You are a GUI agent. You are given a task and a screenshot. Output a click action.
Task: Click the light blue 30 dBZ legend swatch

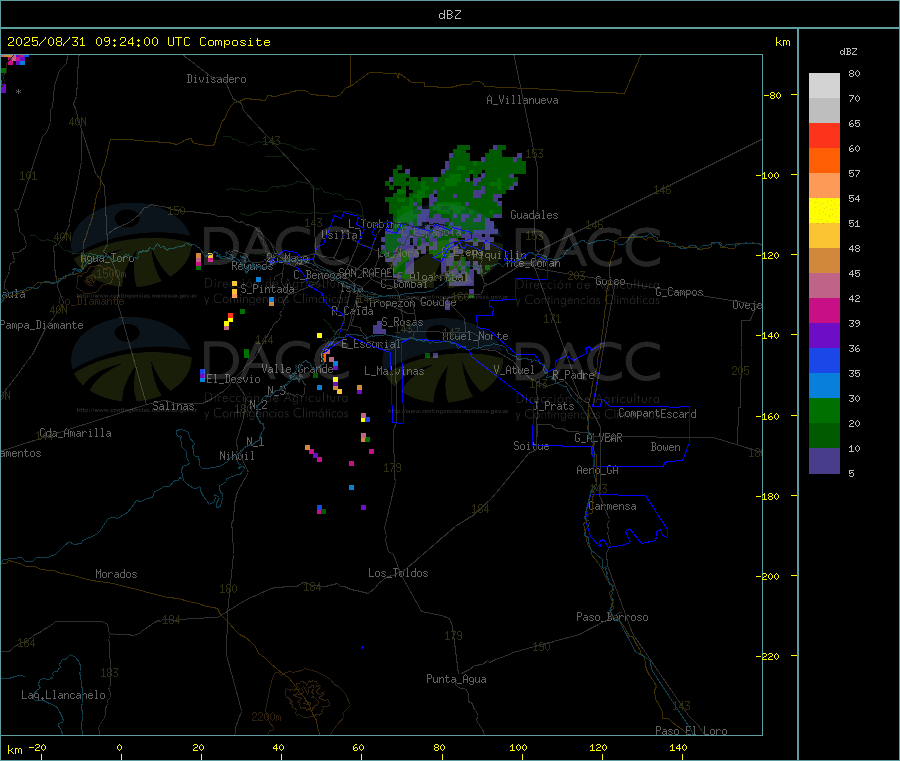coord(824,385)
